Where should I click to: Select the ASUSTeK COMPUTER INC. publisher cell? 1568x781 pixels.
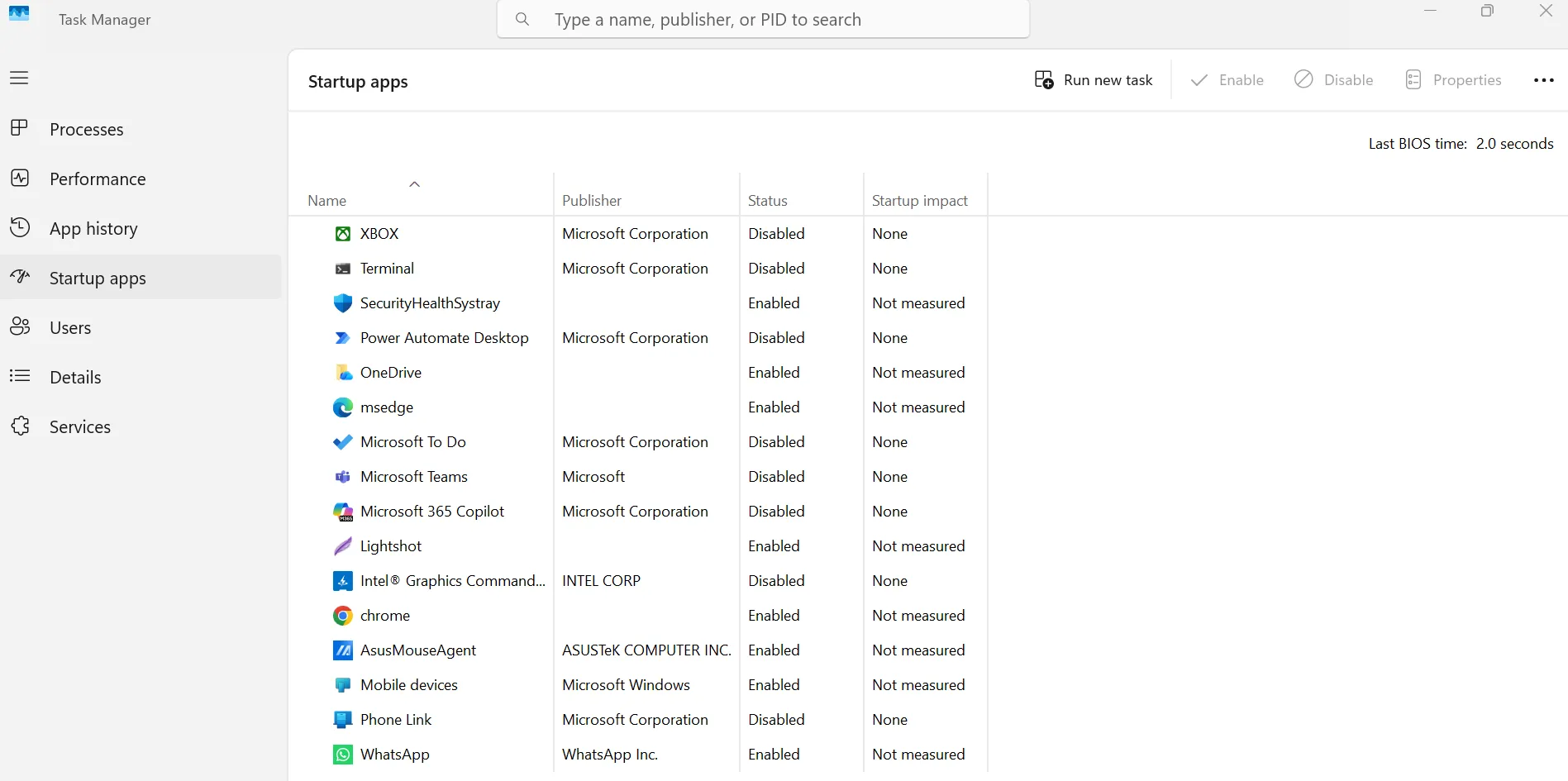coord(646,650)
